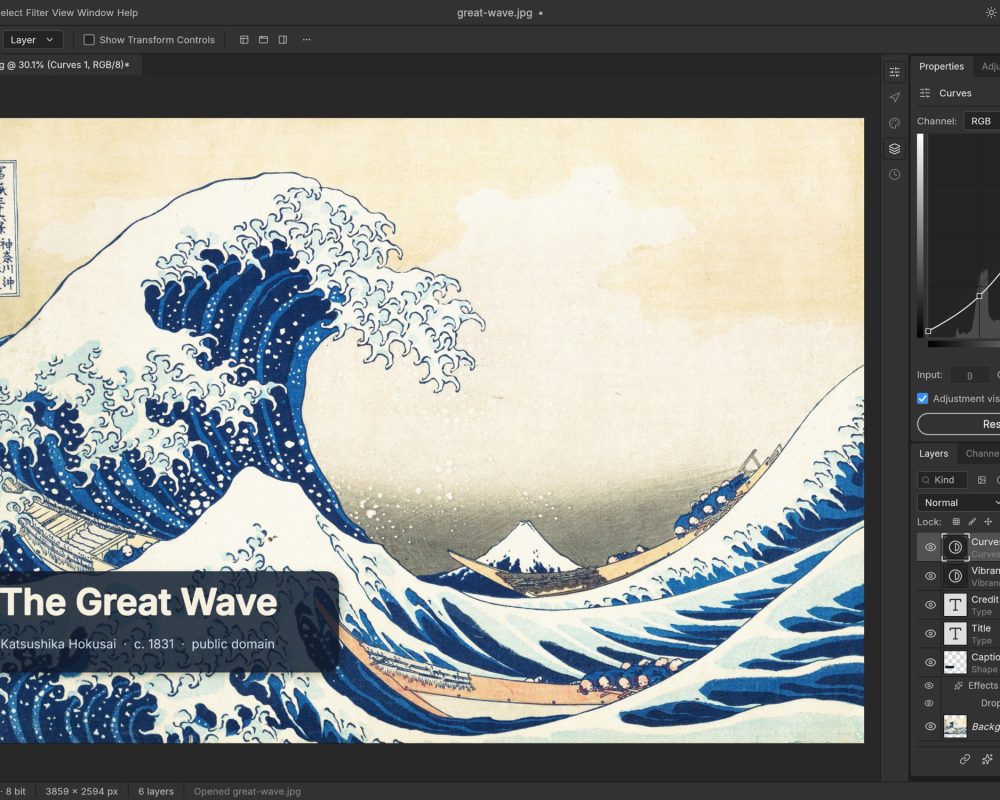Select the Caption shape layer thumbnail
This screenshot has height=800, width=1000.
point(955,662)
